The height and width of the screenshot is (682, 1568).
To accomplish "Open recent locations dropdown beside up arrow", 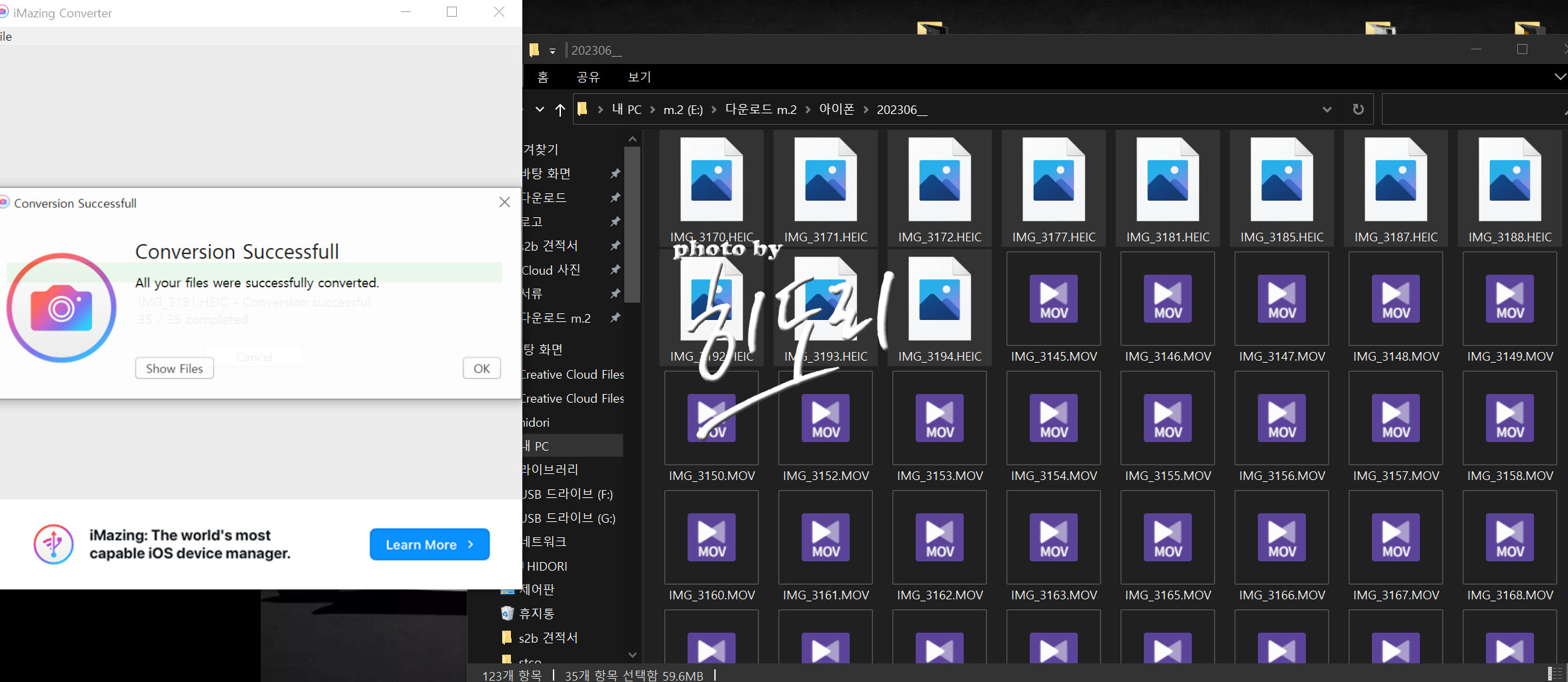I will (x=540, y=109).
